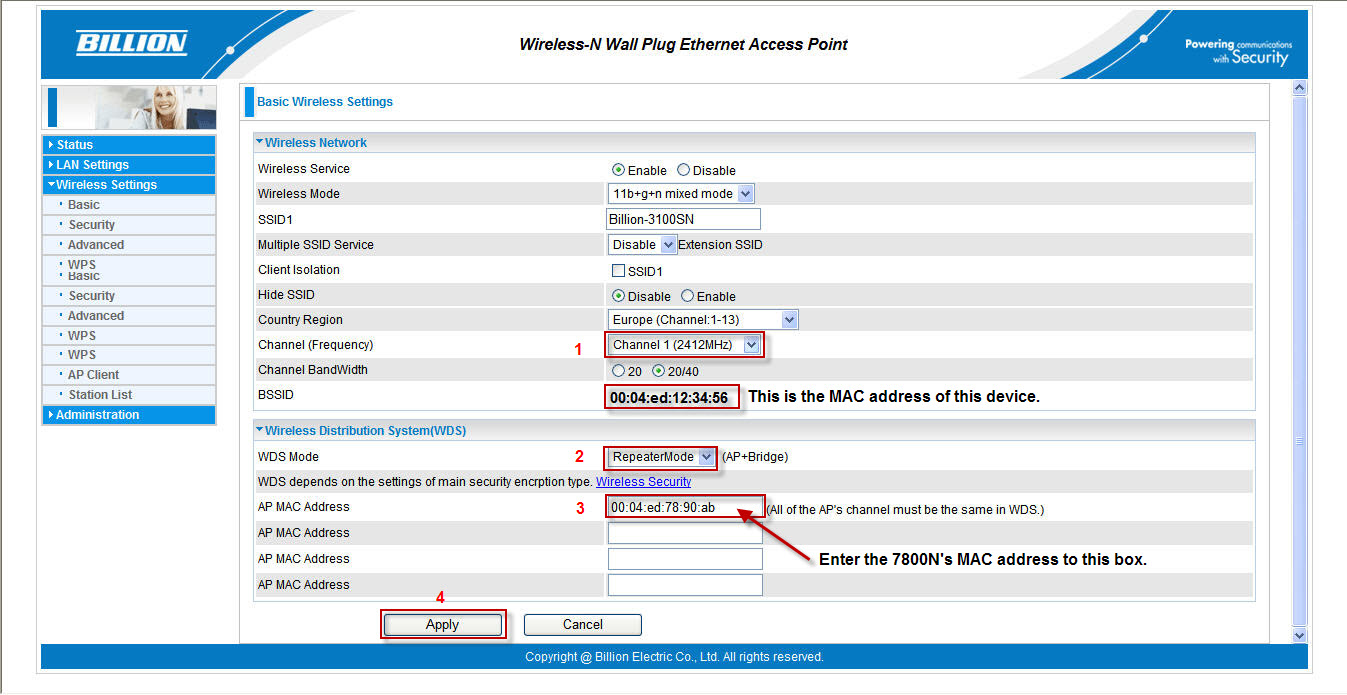Viewport: 1347px width, 695px height.
Task: Expand the LAN Settings sidebar menu
Action: (x=129, y=165)
